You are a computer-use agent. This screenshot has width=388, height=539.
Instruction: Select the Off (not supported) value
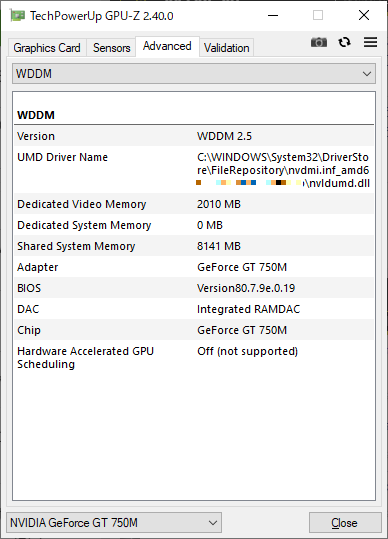247,351
